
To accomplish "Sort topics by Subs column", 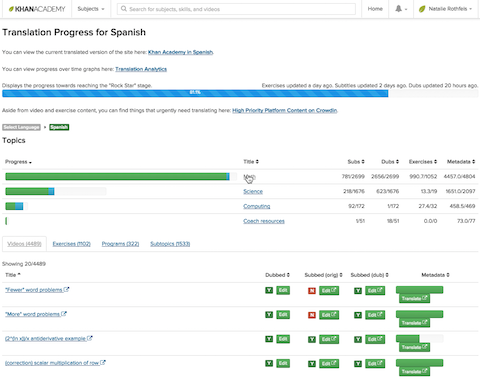I will pos(356,162).
